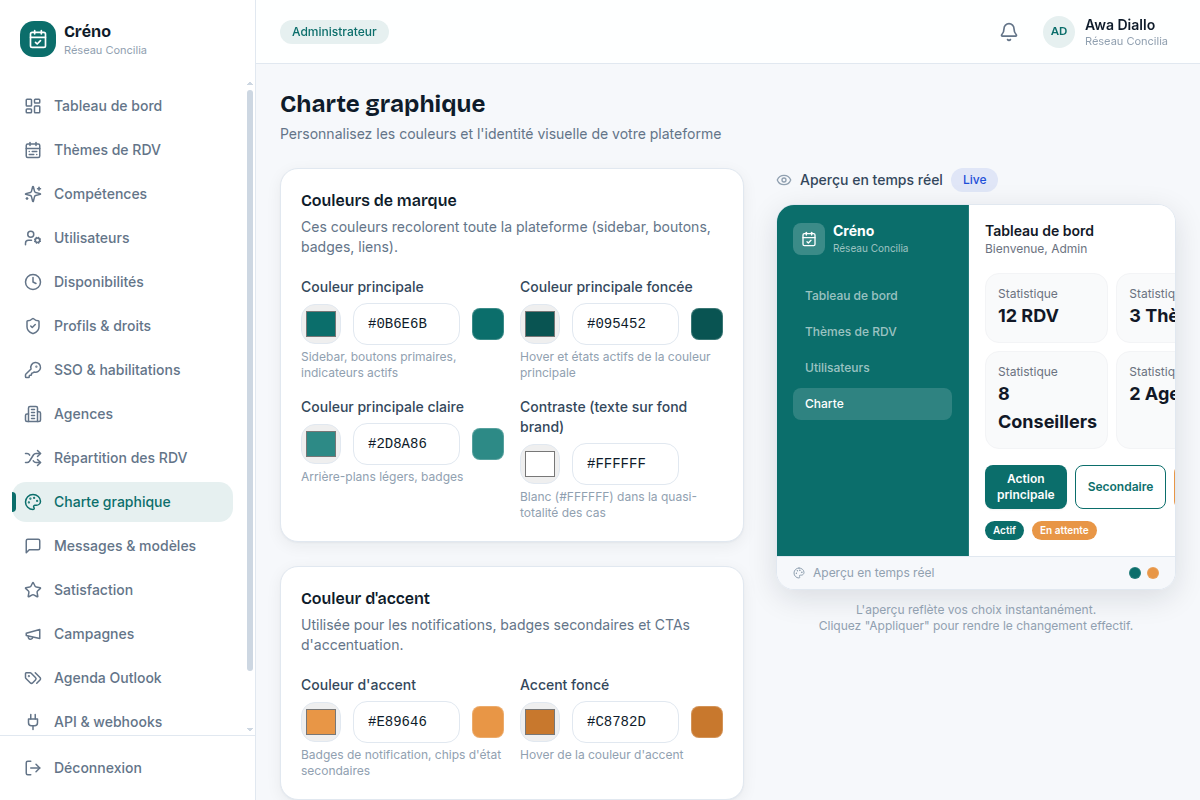Edit the #E89646 accent hex field
This screenshot has height=800, width=1200.
tap(406, 722)
